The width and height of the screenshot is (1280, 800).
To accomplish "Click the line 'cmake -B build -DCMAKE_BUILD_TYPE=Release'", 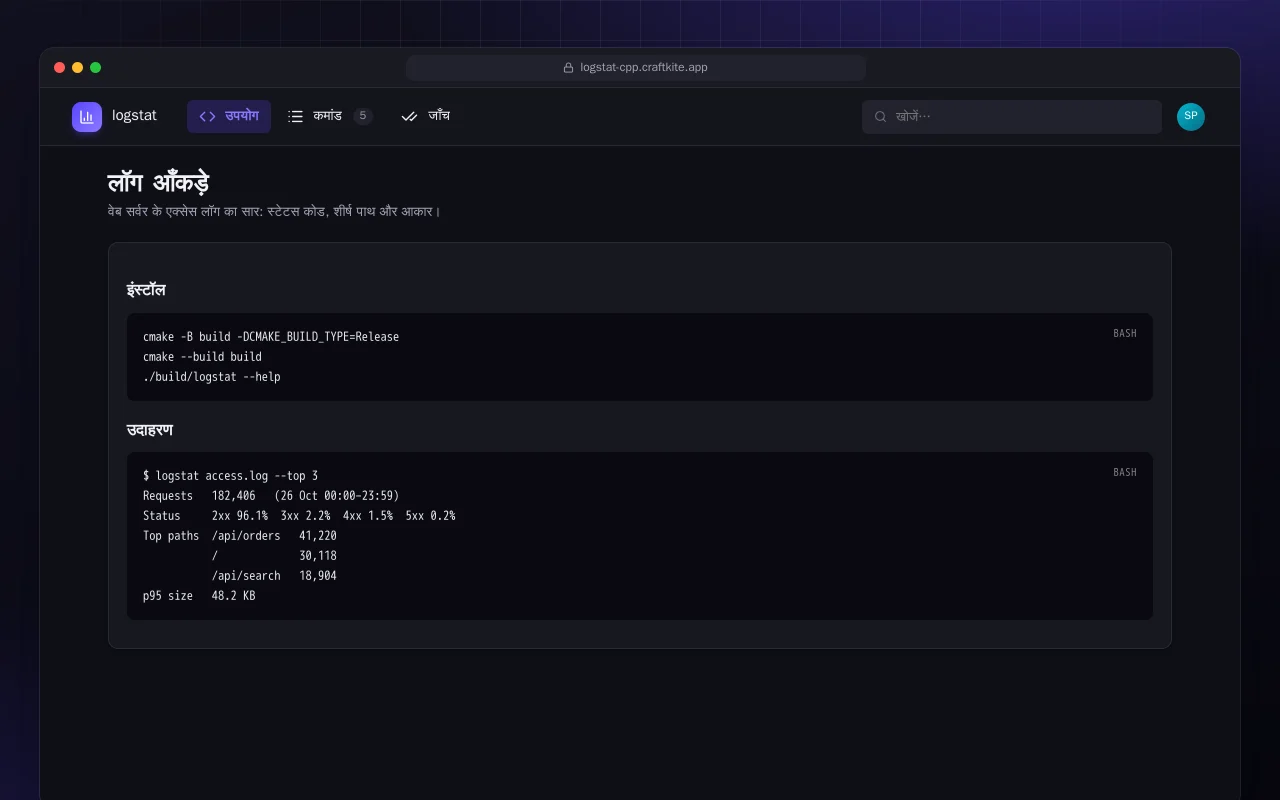I will [x=271, y=337].
